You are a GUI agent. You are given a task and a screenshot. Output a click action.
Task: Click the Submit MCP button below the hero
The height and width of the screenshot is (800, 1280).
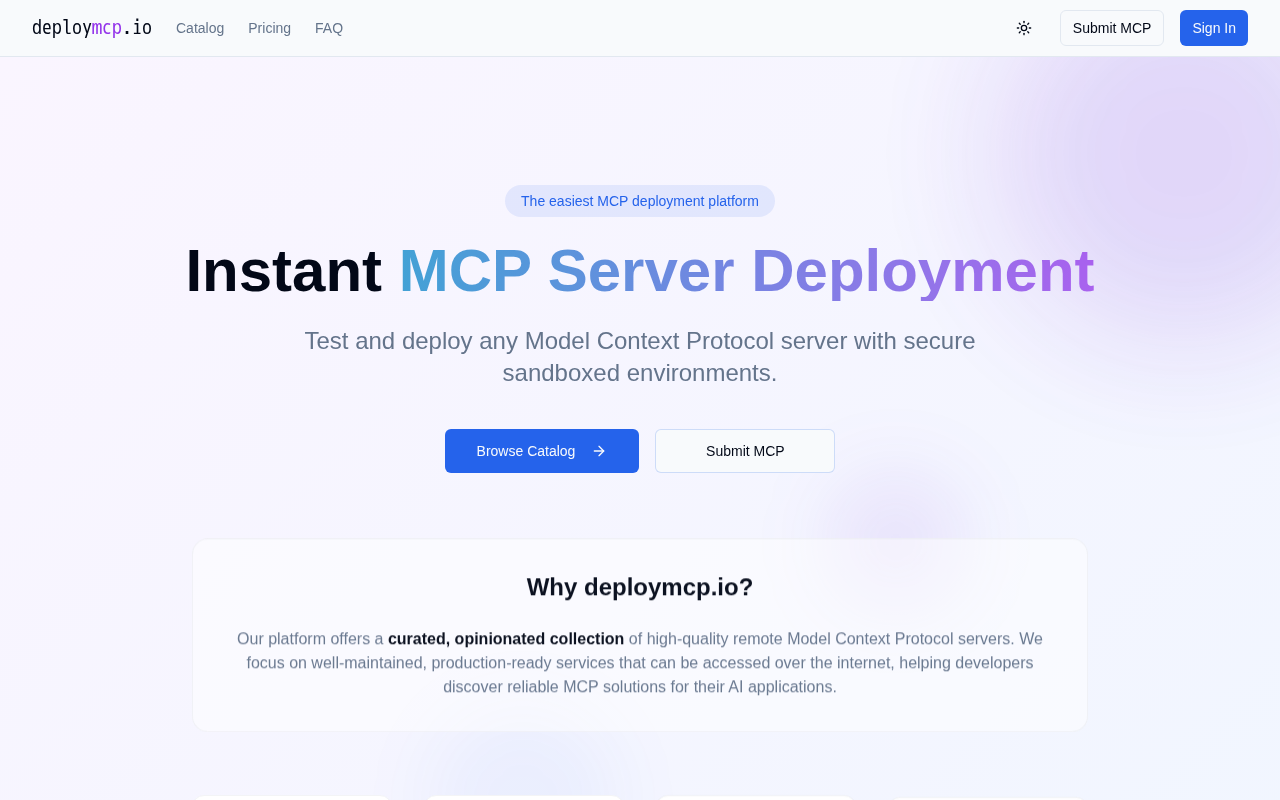click(x=745, y=451)
